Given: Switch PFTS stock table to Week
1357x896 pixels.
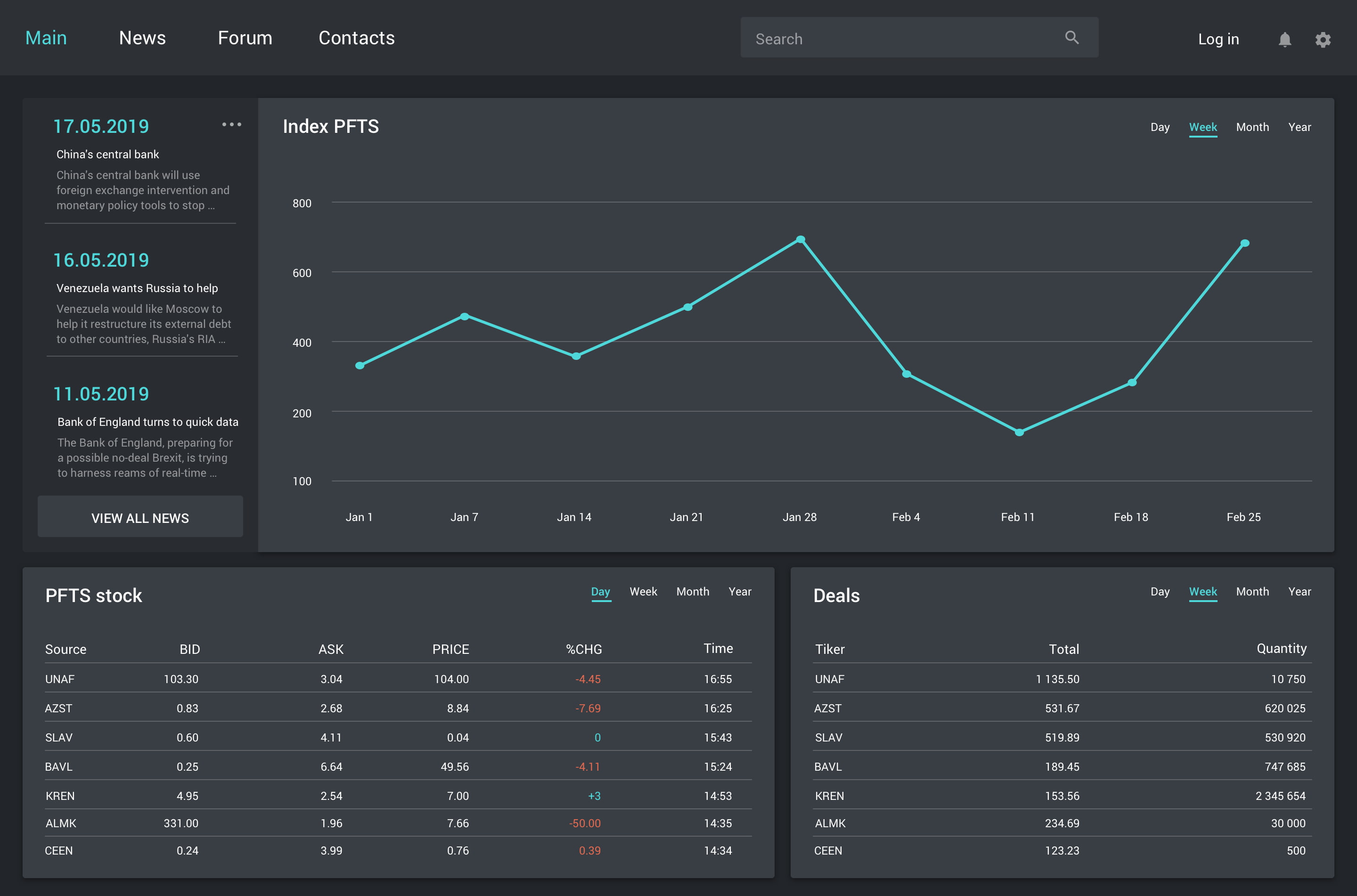Looking at the screenshot, I should tap(643, 591).
